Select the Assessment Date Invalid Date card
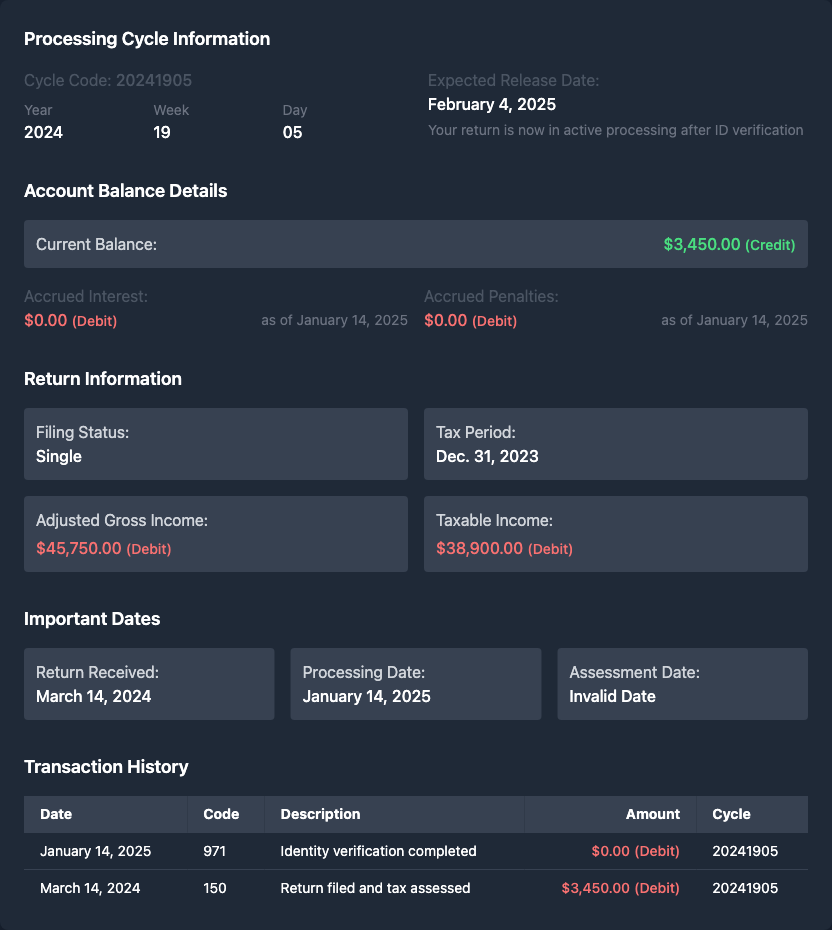 pos(682,684)
